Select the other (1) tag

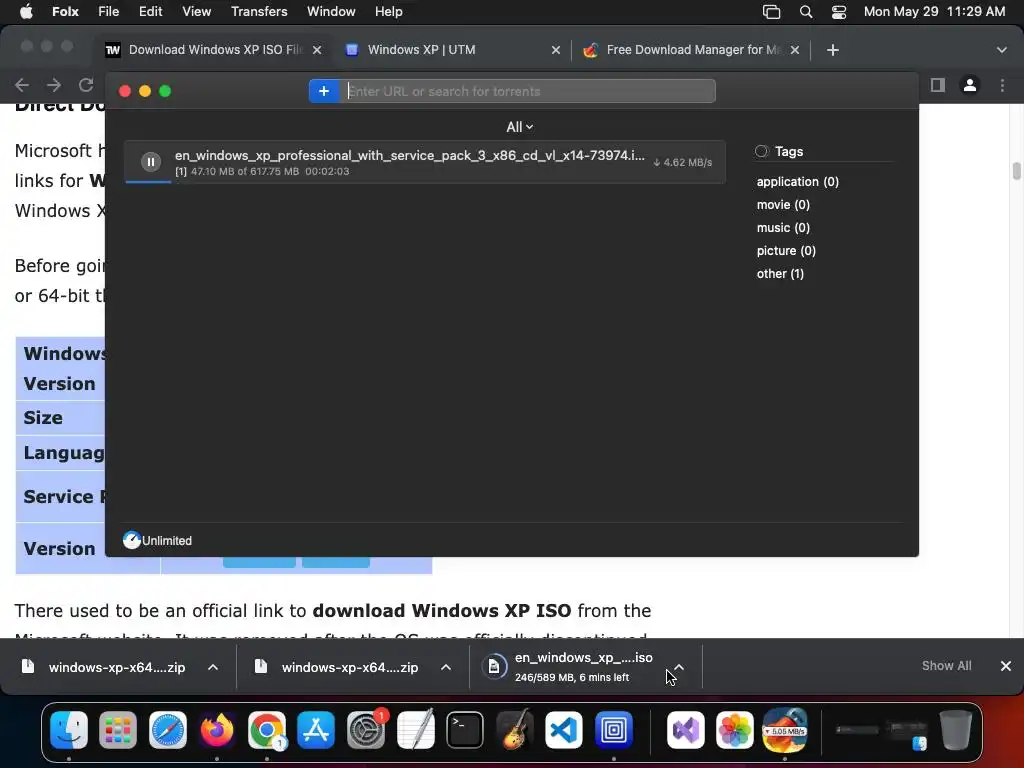[x=780, y=274]
